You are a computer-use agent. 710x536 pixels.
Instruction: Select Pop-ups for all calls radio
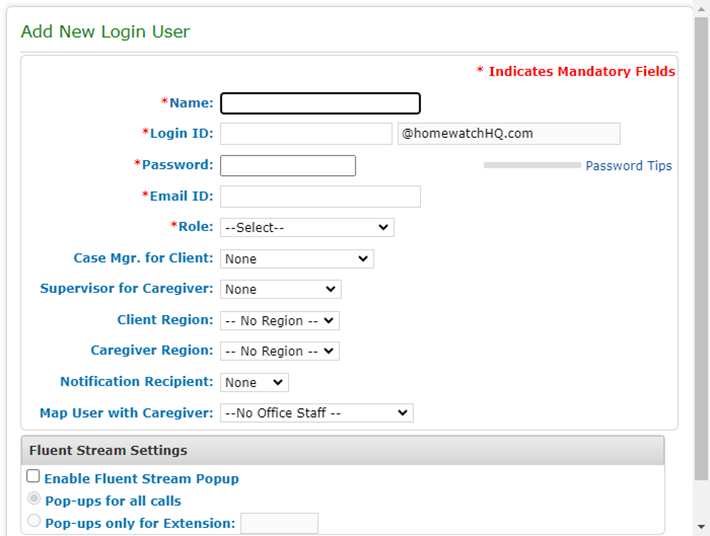click(x=35, y=500)
